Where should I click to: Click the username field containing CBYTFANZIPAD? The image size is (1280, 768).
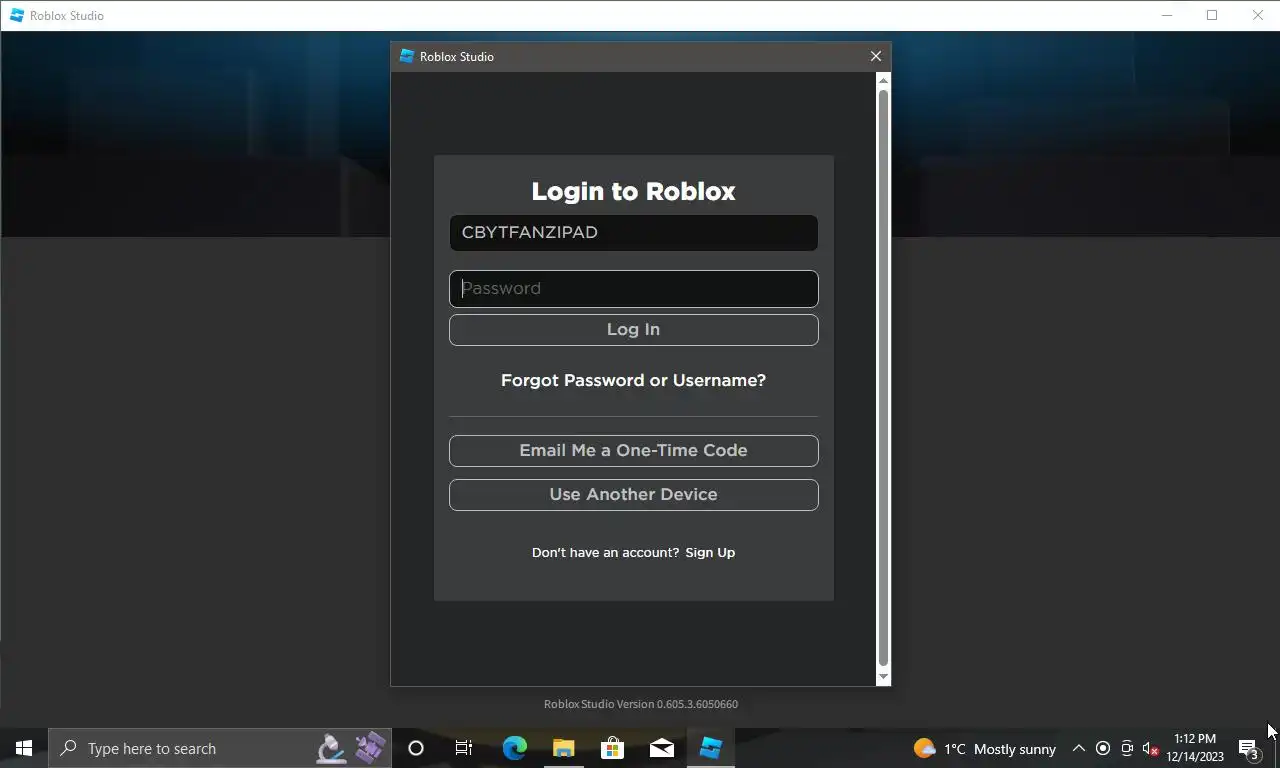pos(633,233)
